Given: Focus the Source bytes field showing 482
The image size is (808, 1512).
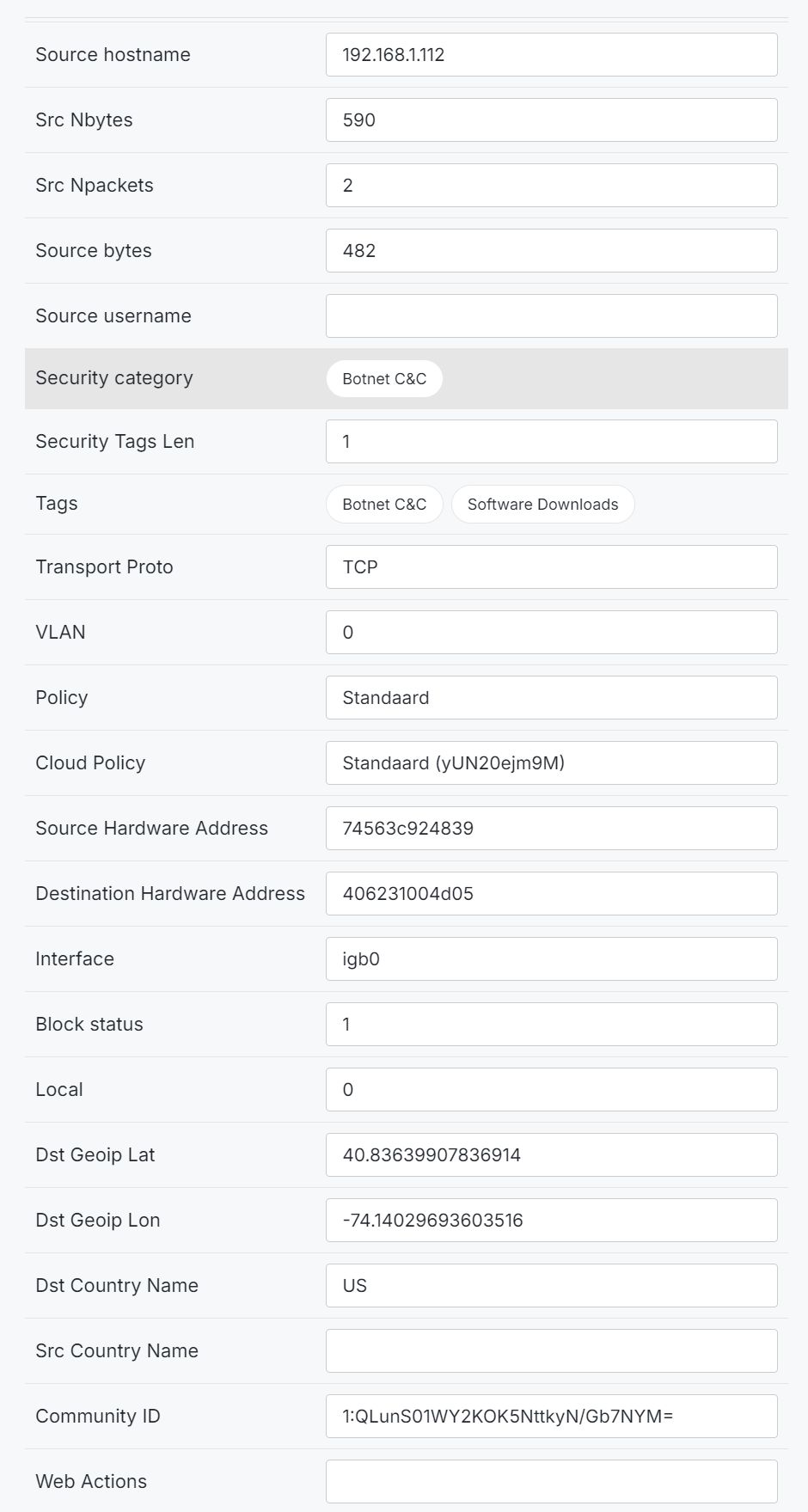Looking at the screenshot, I should pos(552,251).
